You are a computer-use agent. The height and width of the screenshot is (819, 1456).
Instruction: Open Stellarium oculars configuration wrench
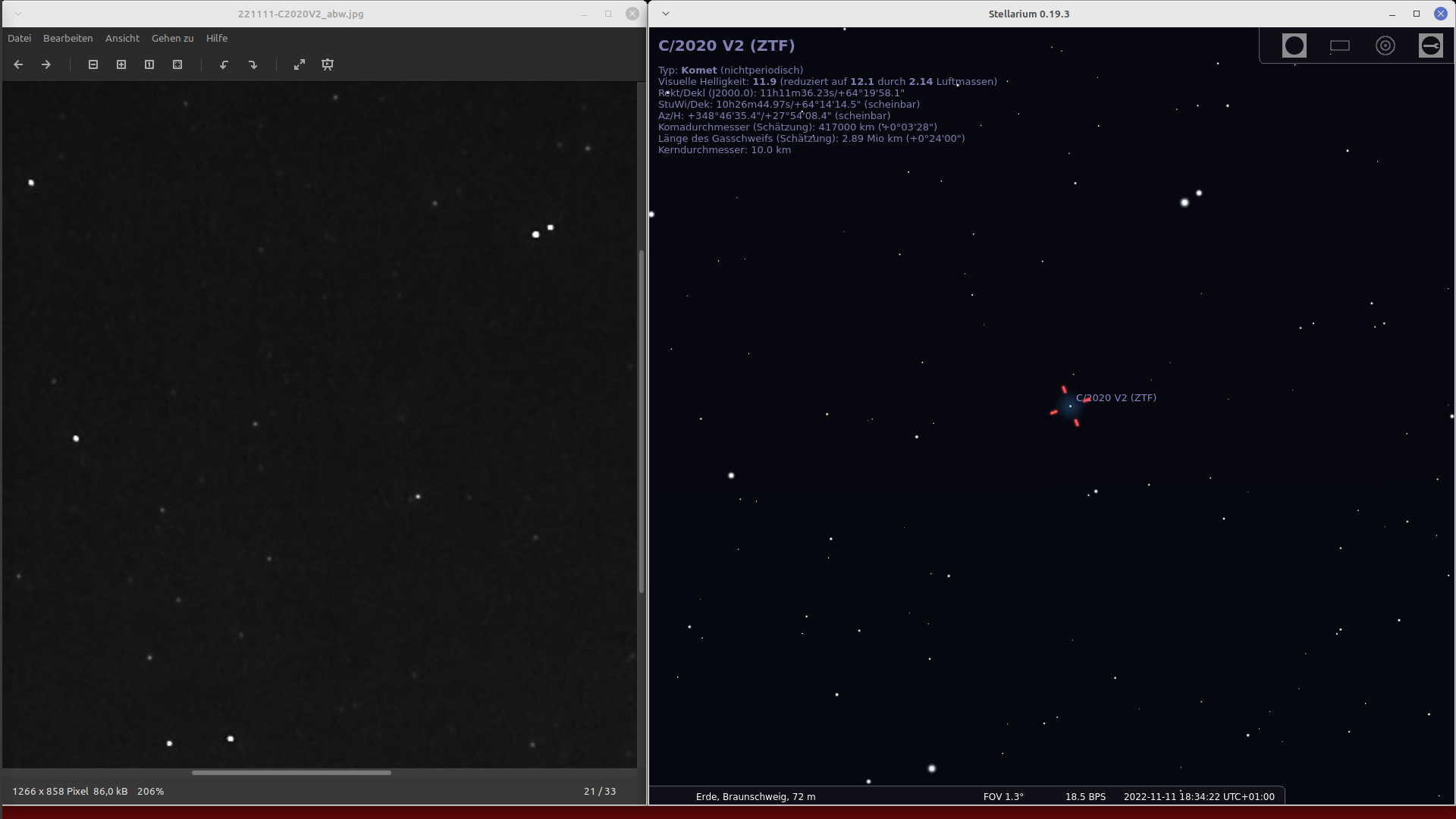[x=1431, y=45]
